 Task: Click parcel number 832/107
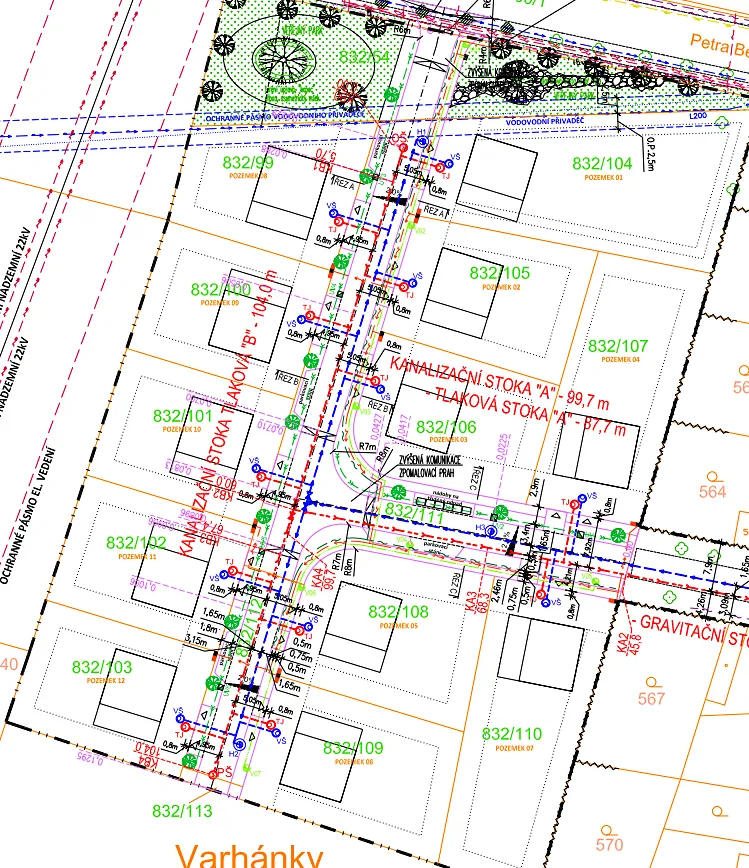tap(618, 346)
